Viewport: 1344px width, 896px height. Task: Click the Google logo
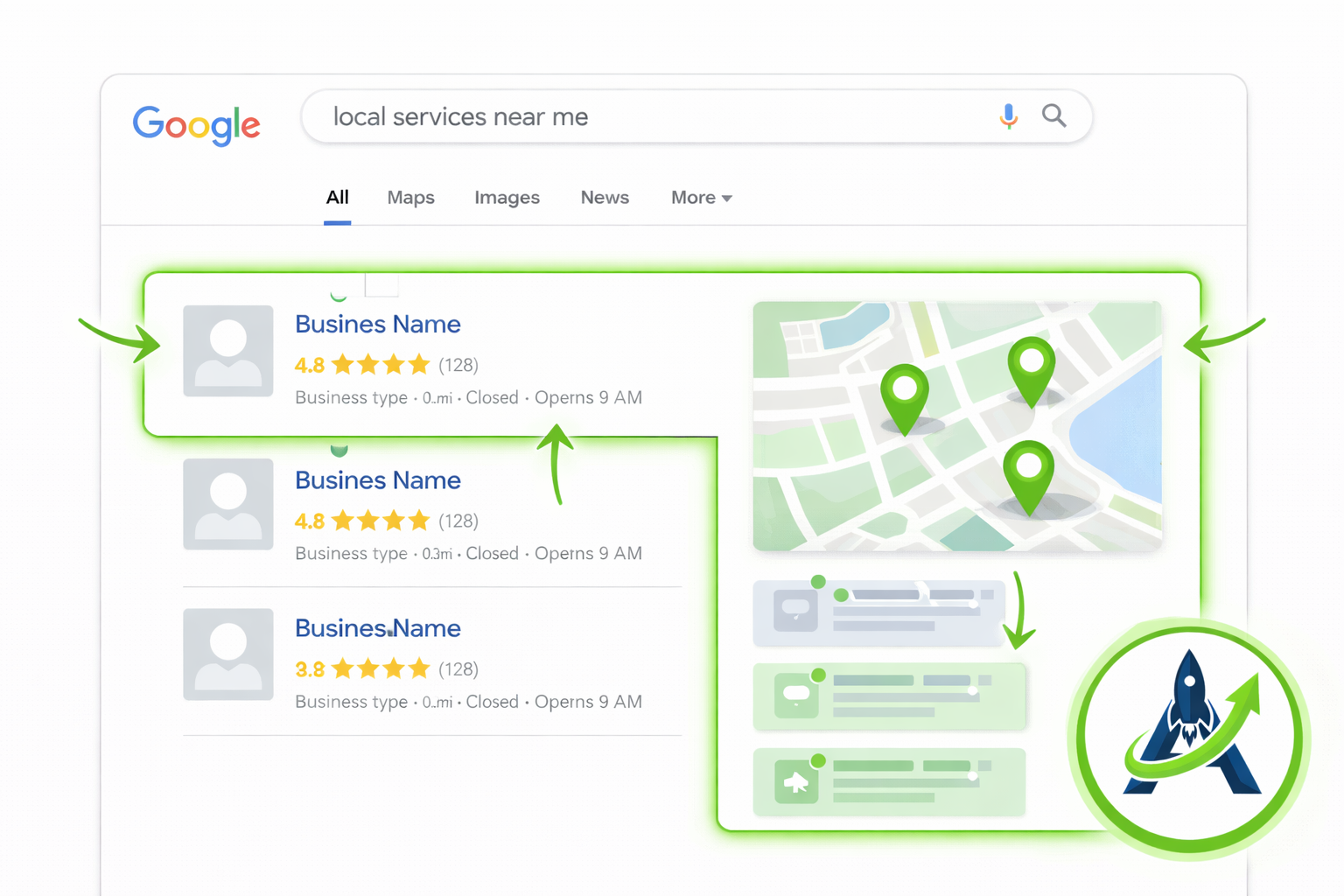(x=196, y=126)
